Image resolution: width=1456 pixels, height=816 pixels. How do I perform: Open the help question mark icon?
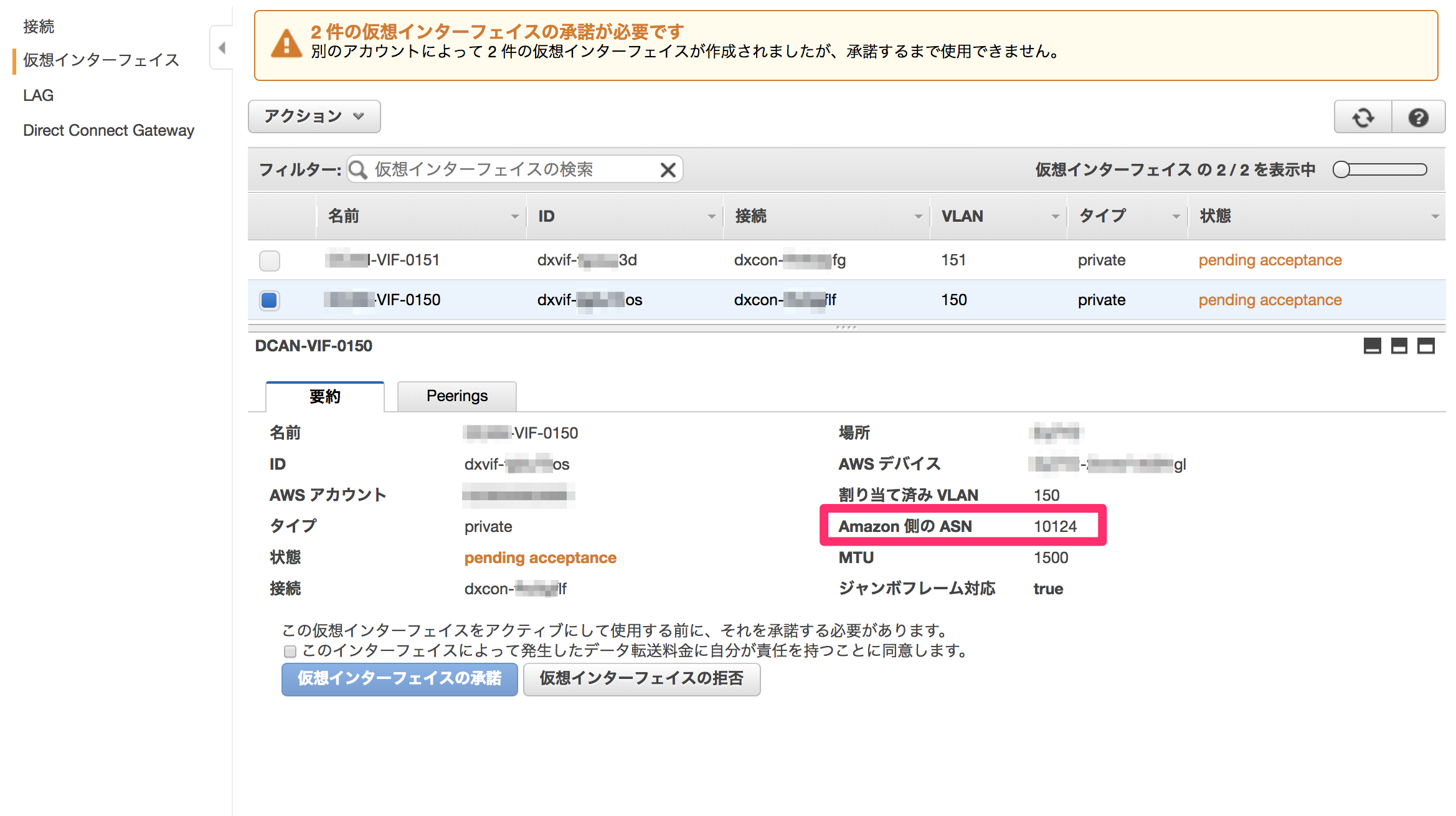pyautogui.click(x=1419, y=117)
